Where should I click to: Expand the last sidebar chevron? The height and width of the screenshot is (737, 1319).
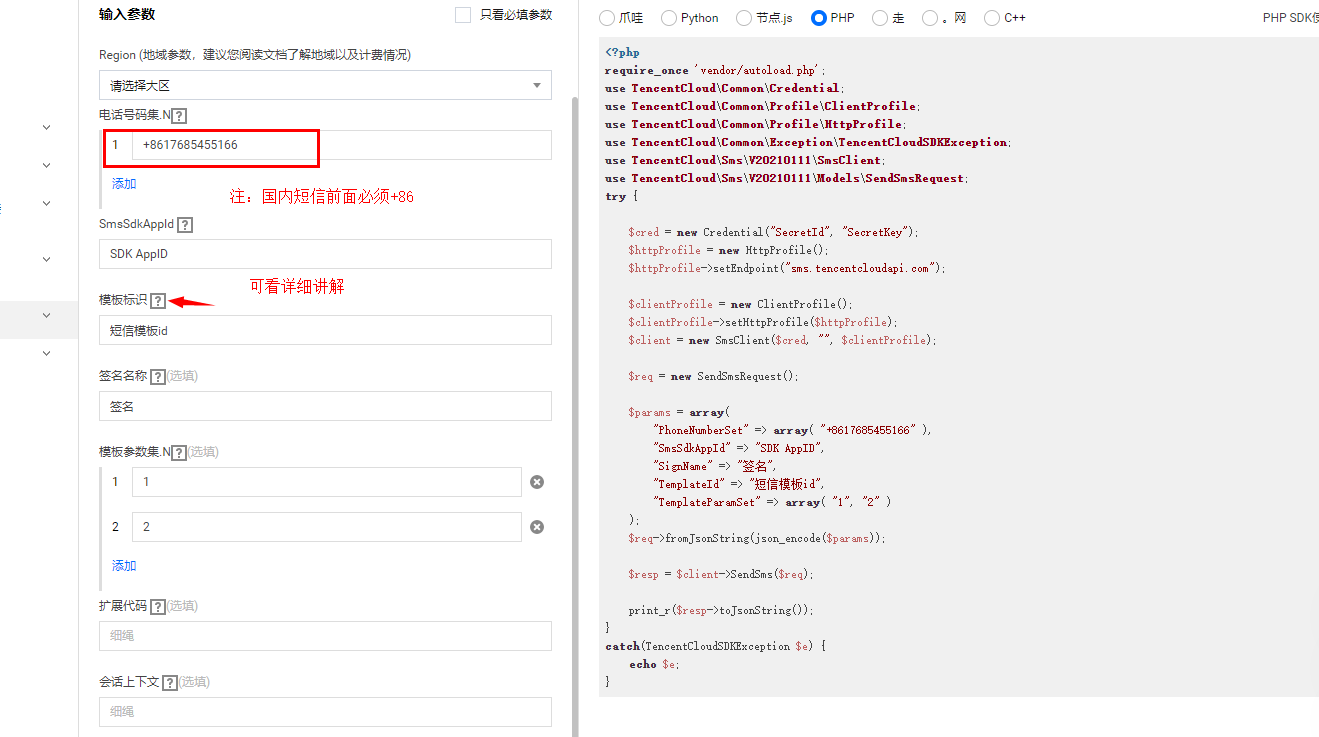(x=46, y=353)
